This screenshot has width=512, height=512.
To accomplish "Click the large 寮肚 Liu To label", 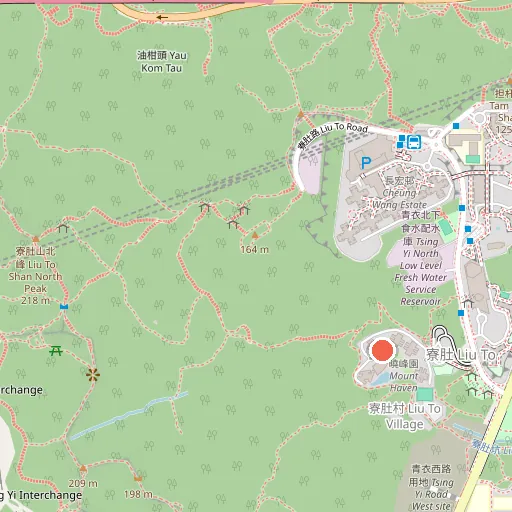I will pos(461,355).
